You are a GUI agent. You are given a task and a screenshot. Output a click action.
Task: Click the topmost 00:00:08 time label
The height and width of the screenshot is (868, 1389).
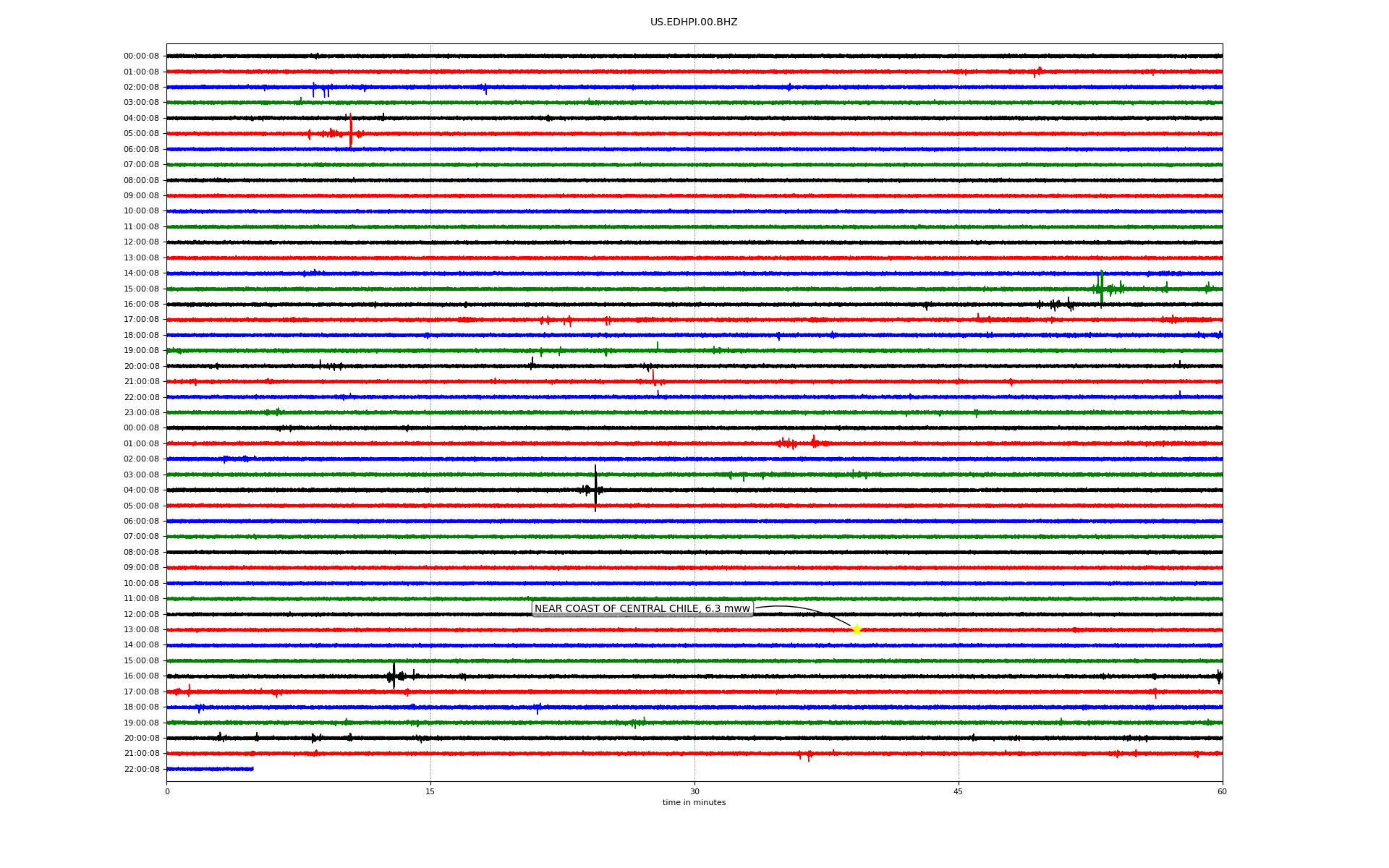point(141,56)
